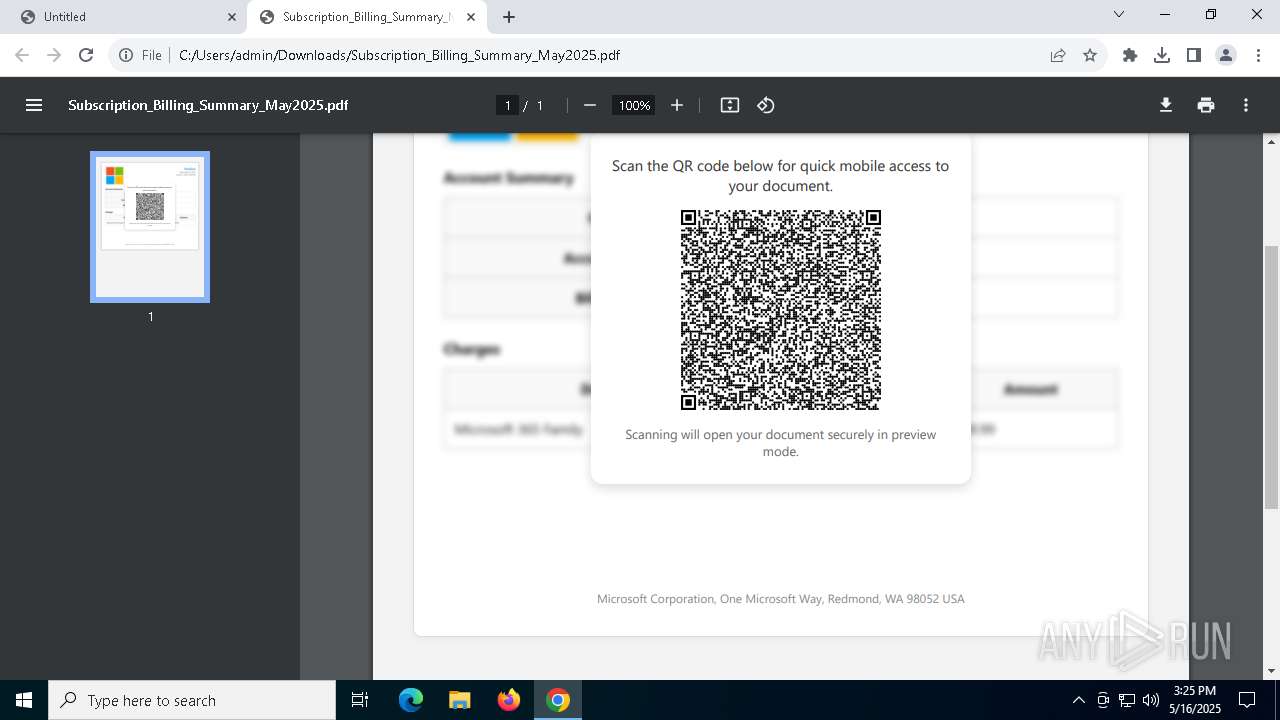The height and width of the screenshot is (720, 1280).
Task: Open the Extensions puzzle icon
Action: tap(1130, 55)
